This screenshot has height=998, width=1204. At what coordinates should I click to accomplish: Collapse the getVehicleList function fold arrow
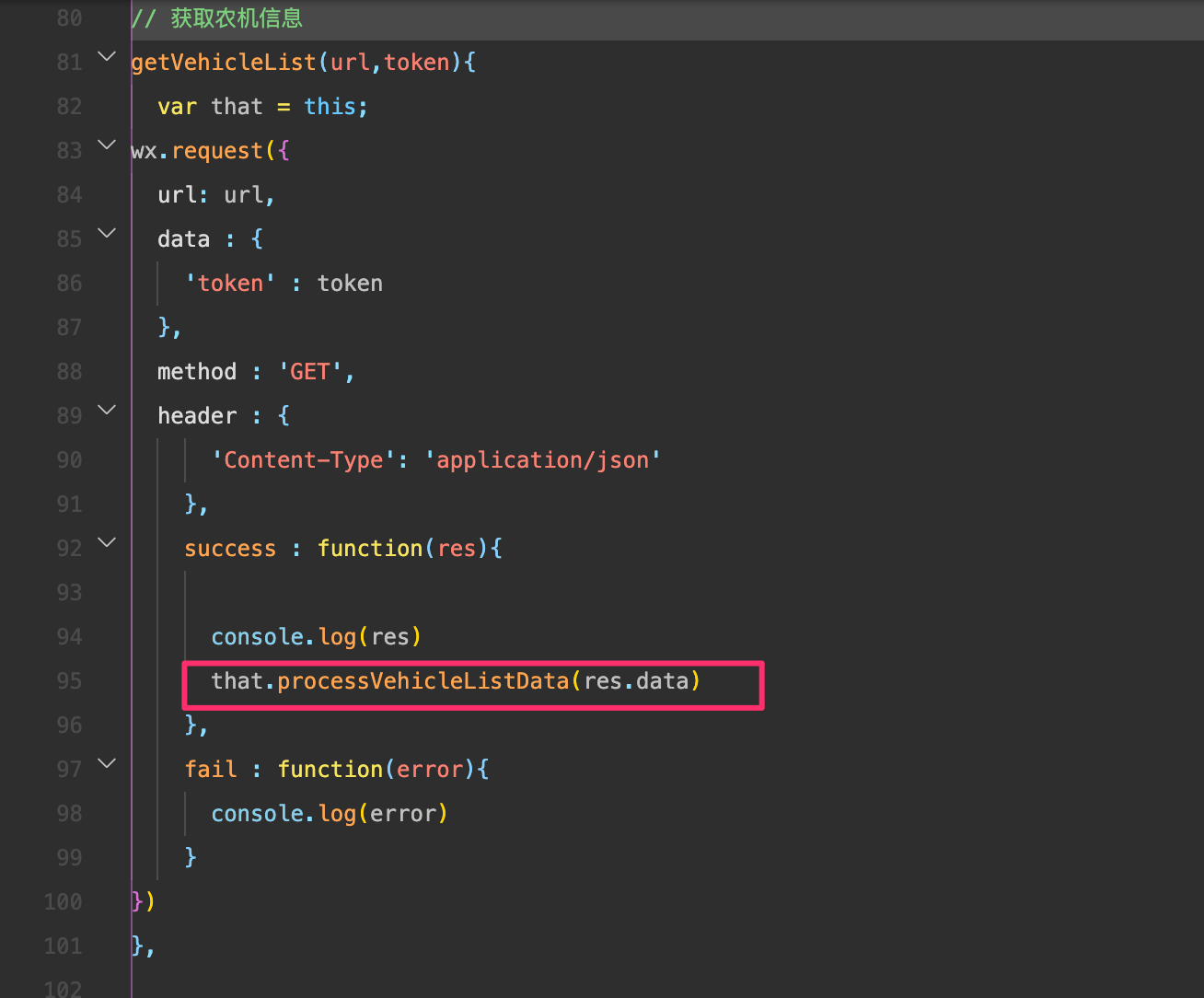coord(107,57)
